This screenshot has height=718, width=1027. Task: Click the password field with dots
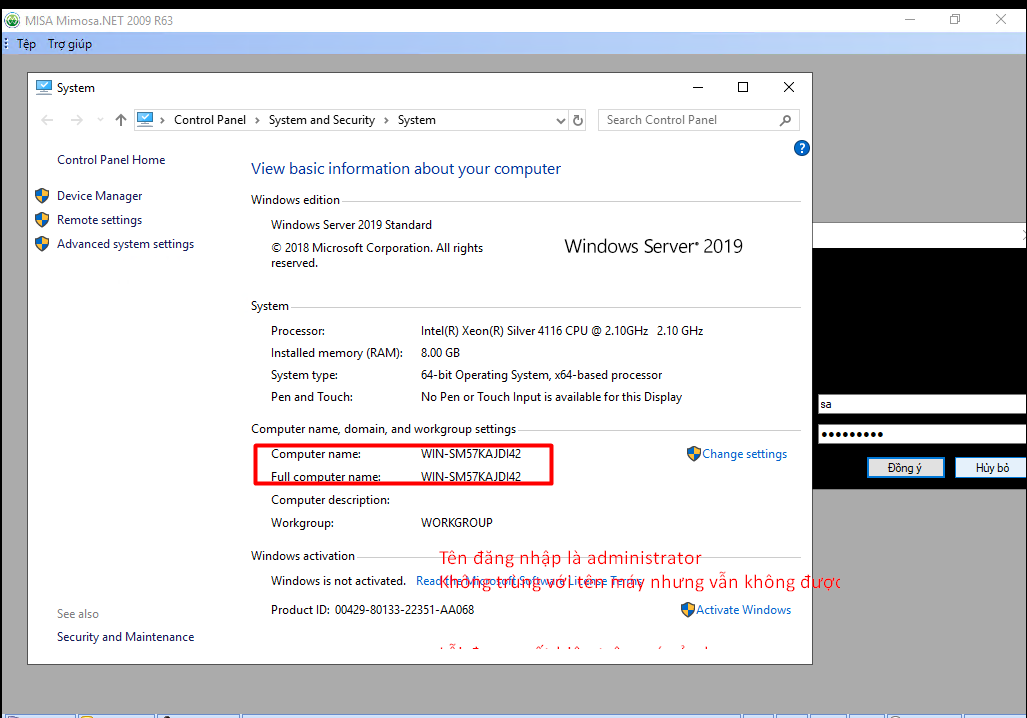tap(920, 434)
